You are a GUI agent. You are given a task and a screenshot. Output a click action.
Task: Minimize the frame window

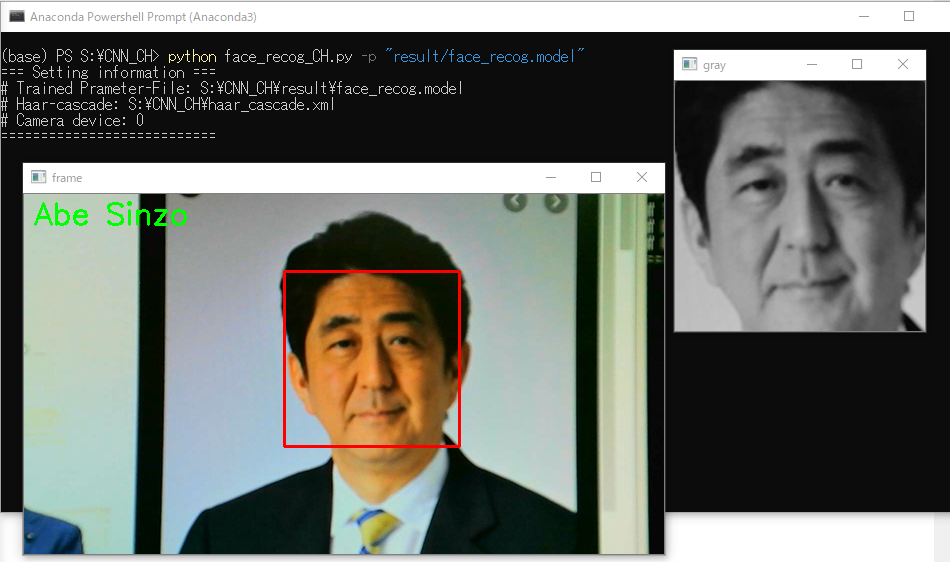point(551,177)
